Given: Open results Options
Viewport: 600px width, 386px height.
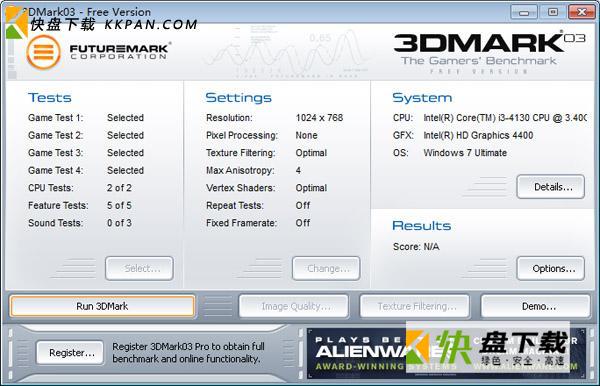Looking at the screenshot, I should 551,269.
